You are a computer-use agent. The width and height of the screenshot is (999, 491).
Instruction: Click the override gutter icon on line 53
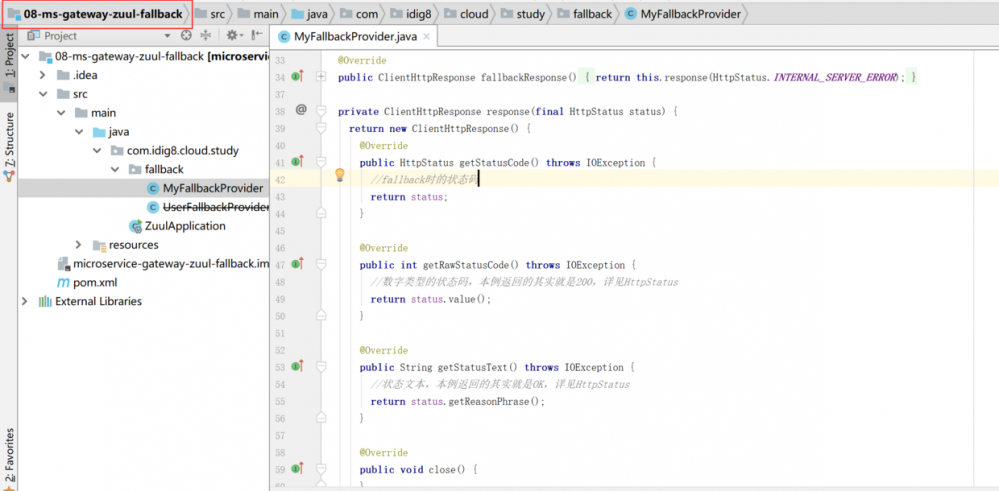coord(297,367)
